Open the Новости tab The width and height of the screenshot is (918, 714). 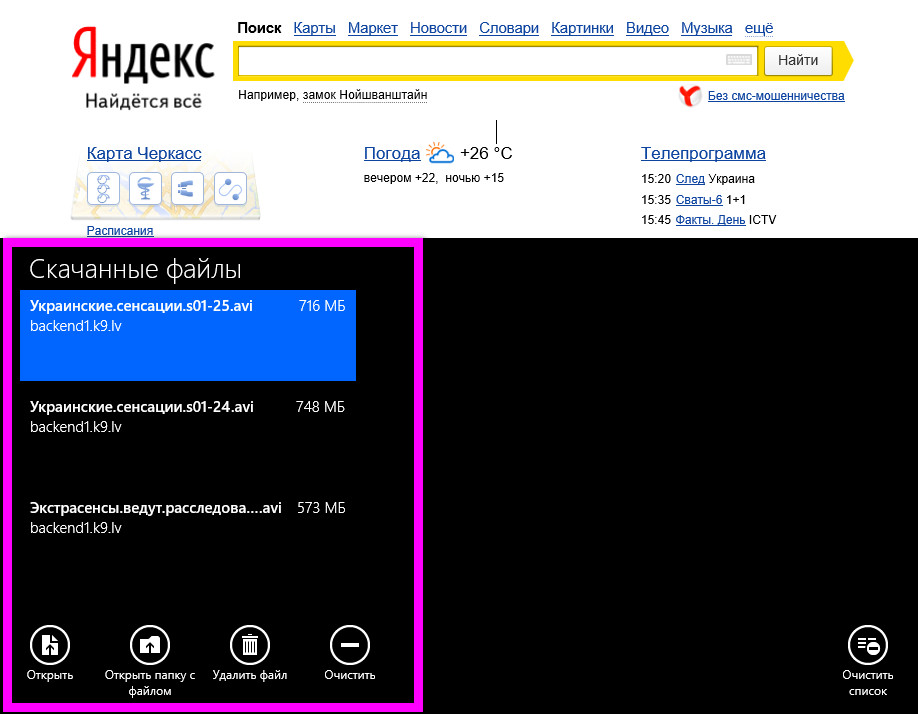tap(438, 28)
